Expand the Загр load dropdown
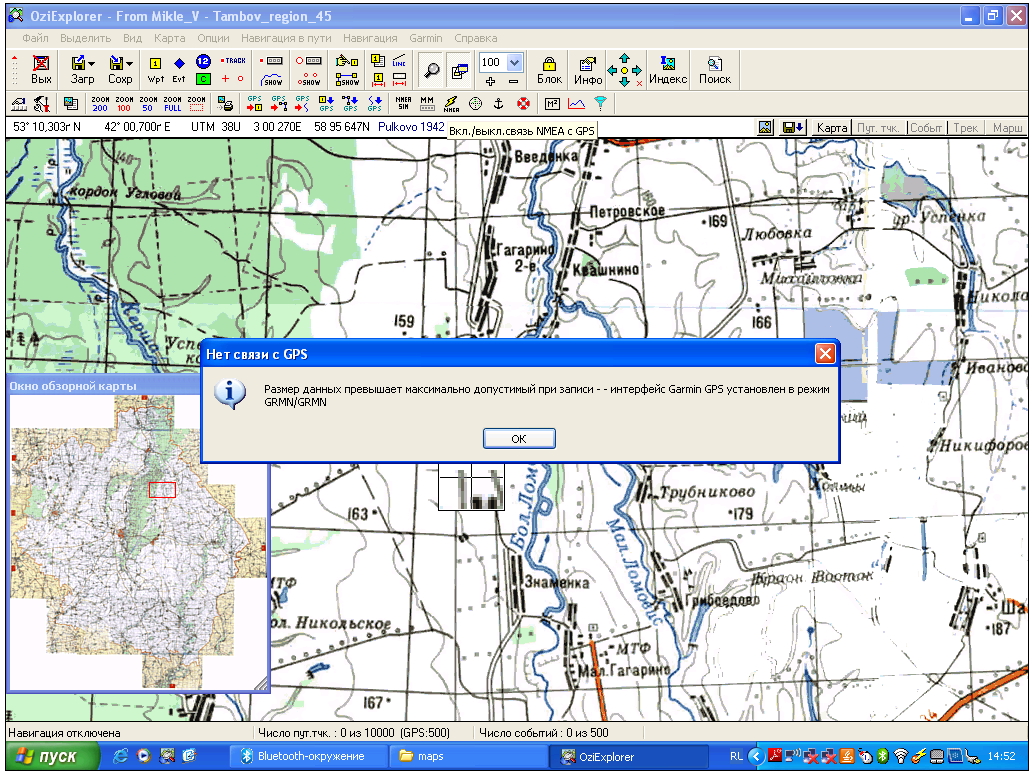The image size is (1032, 774). click(x=92, y=63)
